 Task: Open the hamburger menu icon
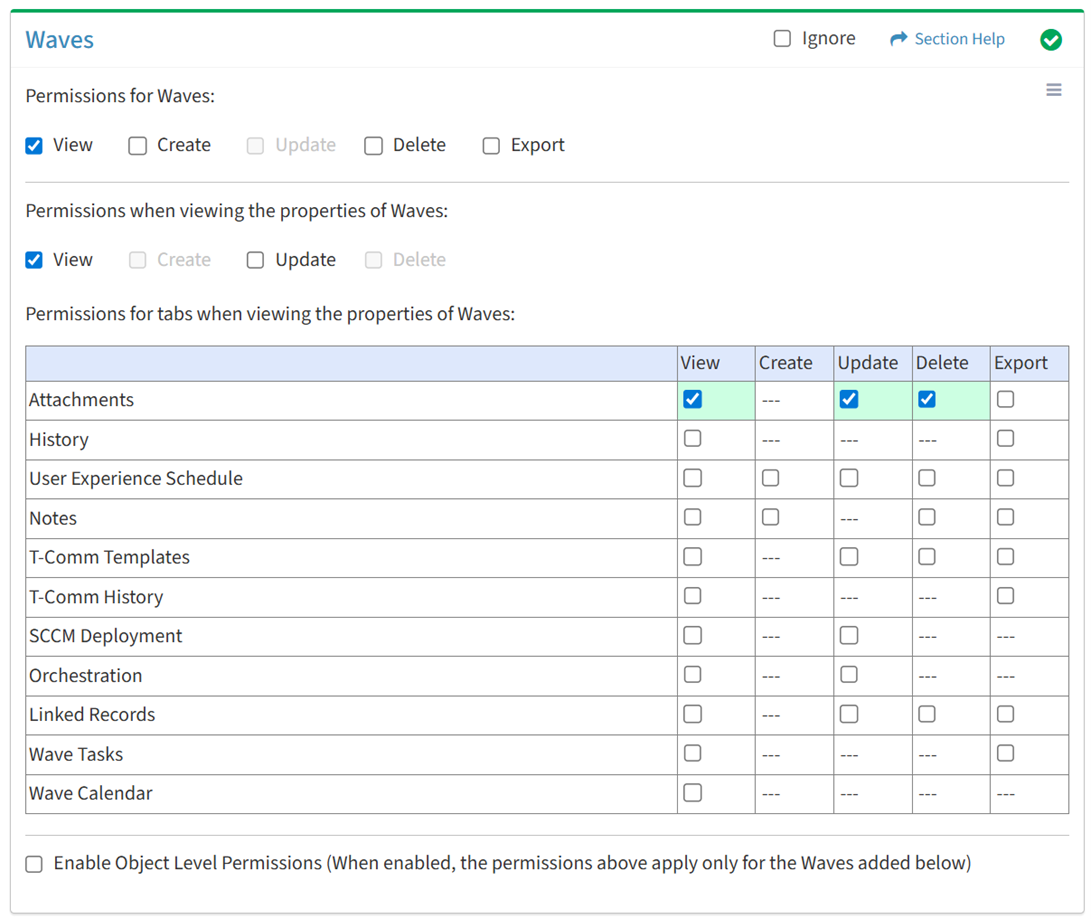click(1053, 90)
